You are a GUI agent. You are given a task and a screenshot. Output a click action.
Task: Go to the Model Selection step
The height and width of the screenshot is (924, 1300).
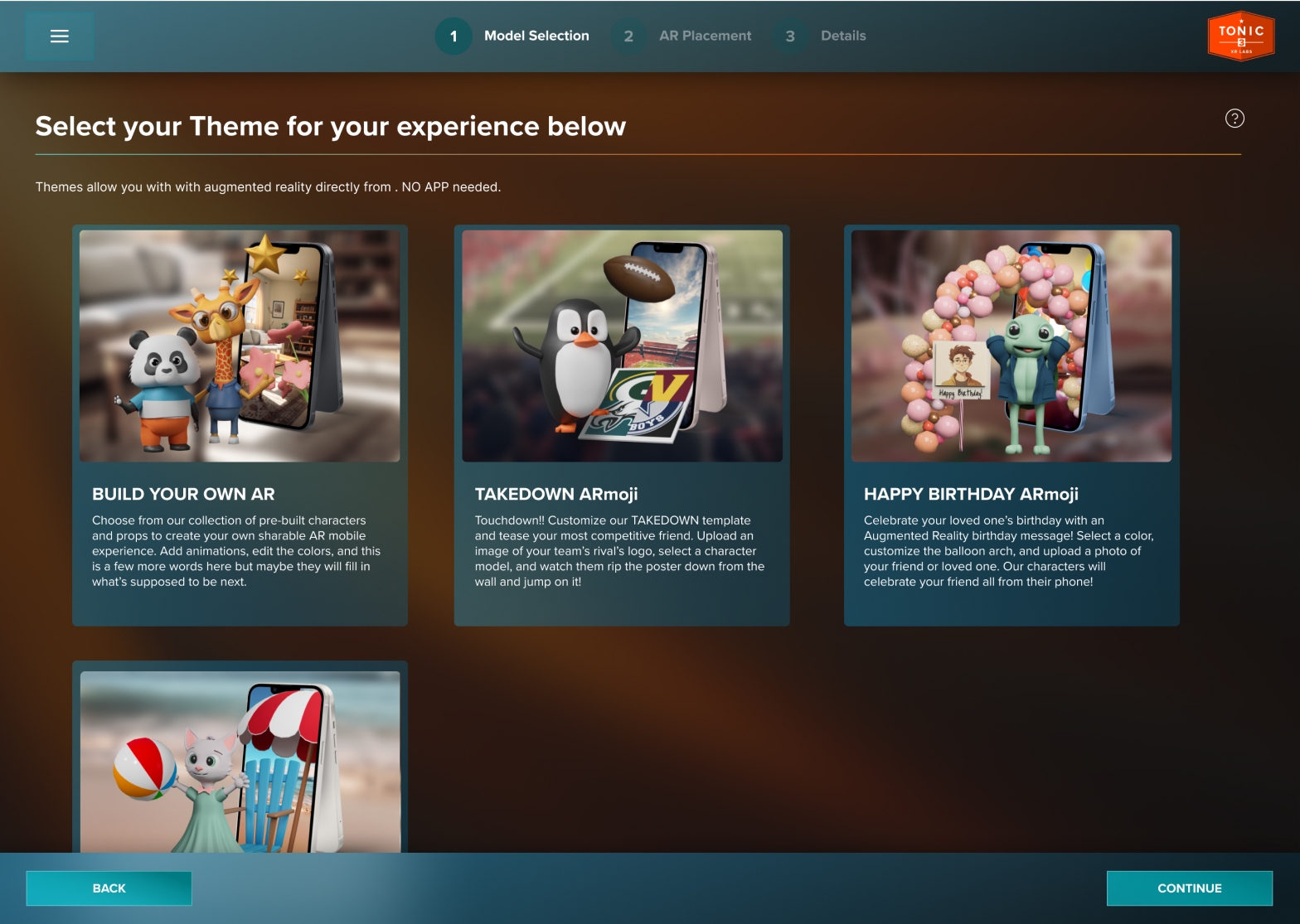click(x=536, y=36)
